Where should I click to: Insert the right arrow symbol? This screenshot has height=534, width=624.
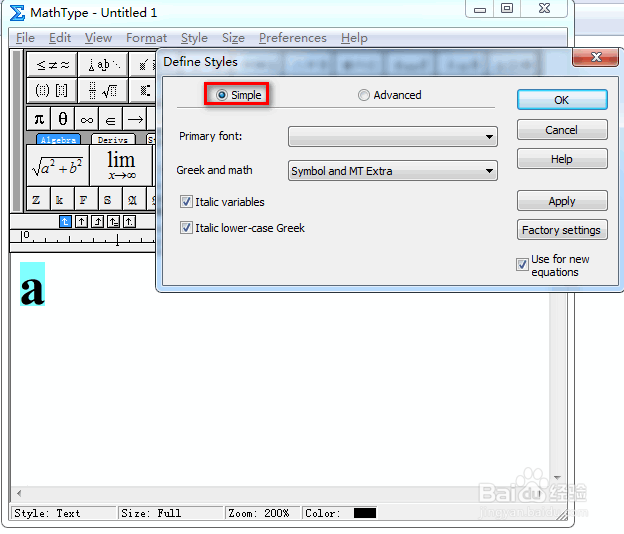pyautogui.click(x=135, y=119)
